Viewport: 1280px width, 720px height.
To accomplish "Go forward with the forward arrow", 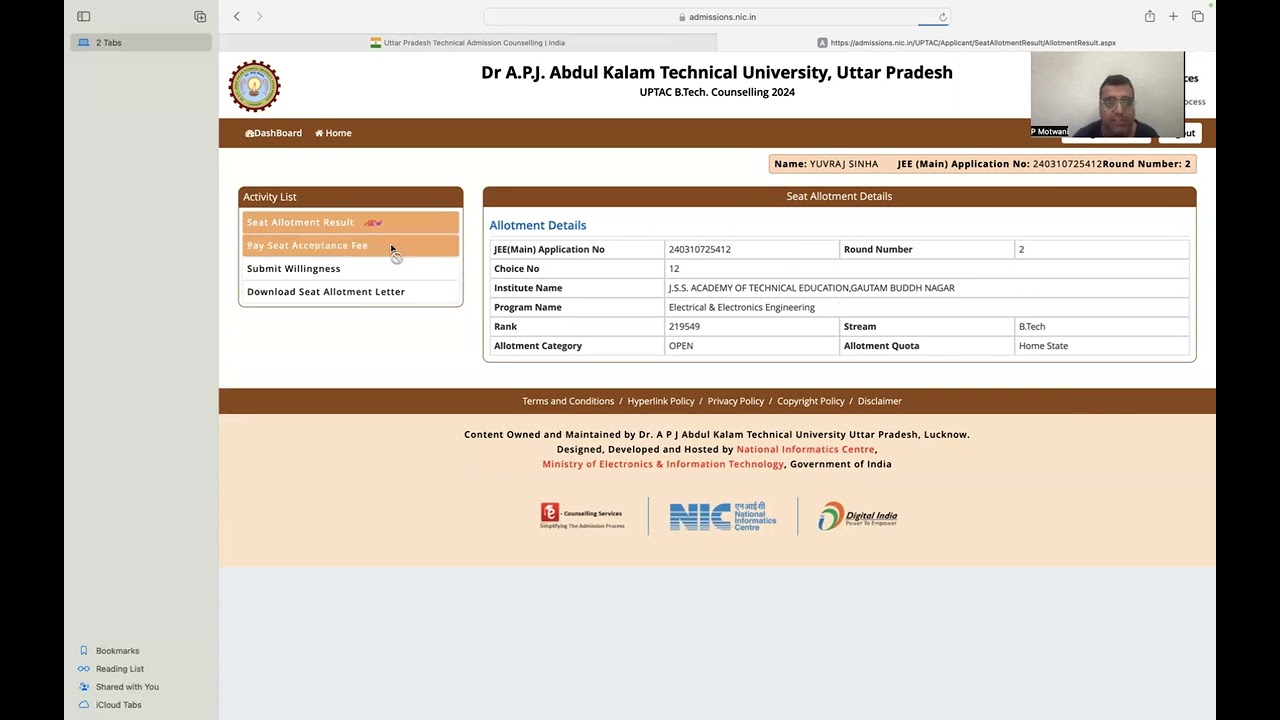I will pyautogui.click(x=260, y=16).
